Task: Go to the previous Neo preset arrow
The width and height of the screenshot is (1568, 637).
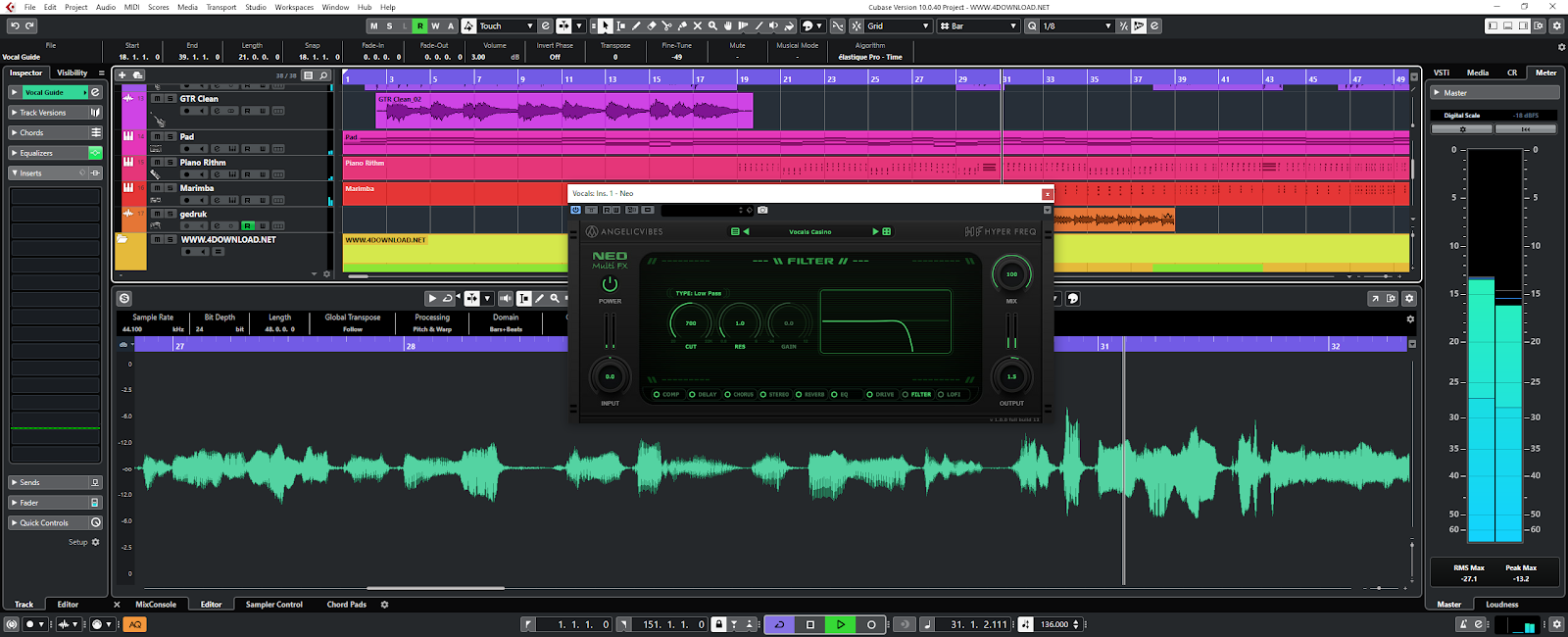Action: [746, 232]
